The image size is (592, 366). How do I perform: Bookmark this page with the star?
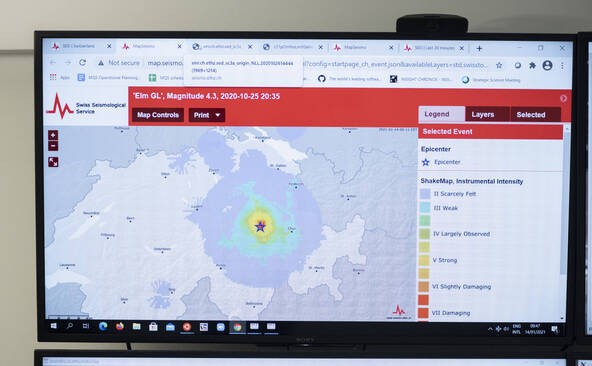click(x=499, y=65)
